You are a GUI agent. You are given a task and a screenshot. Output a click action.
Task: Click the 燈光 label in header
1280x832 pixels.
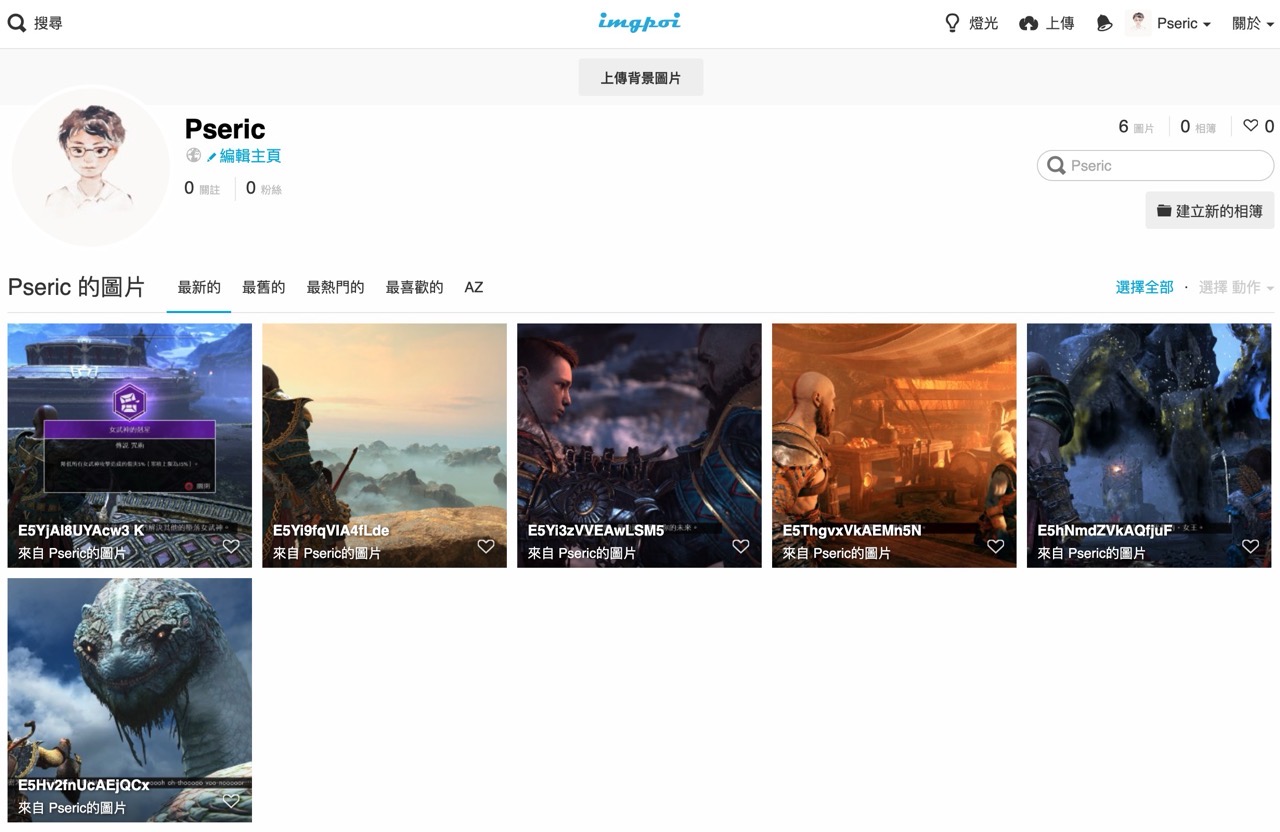pyautogui.click(x=984, y=23)
